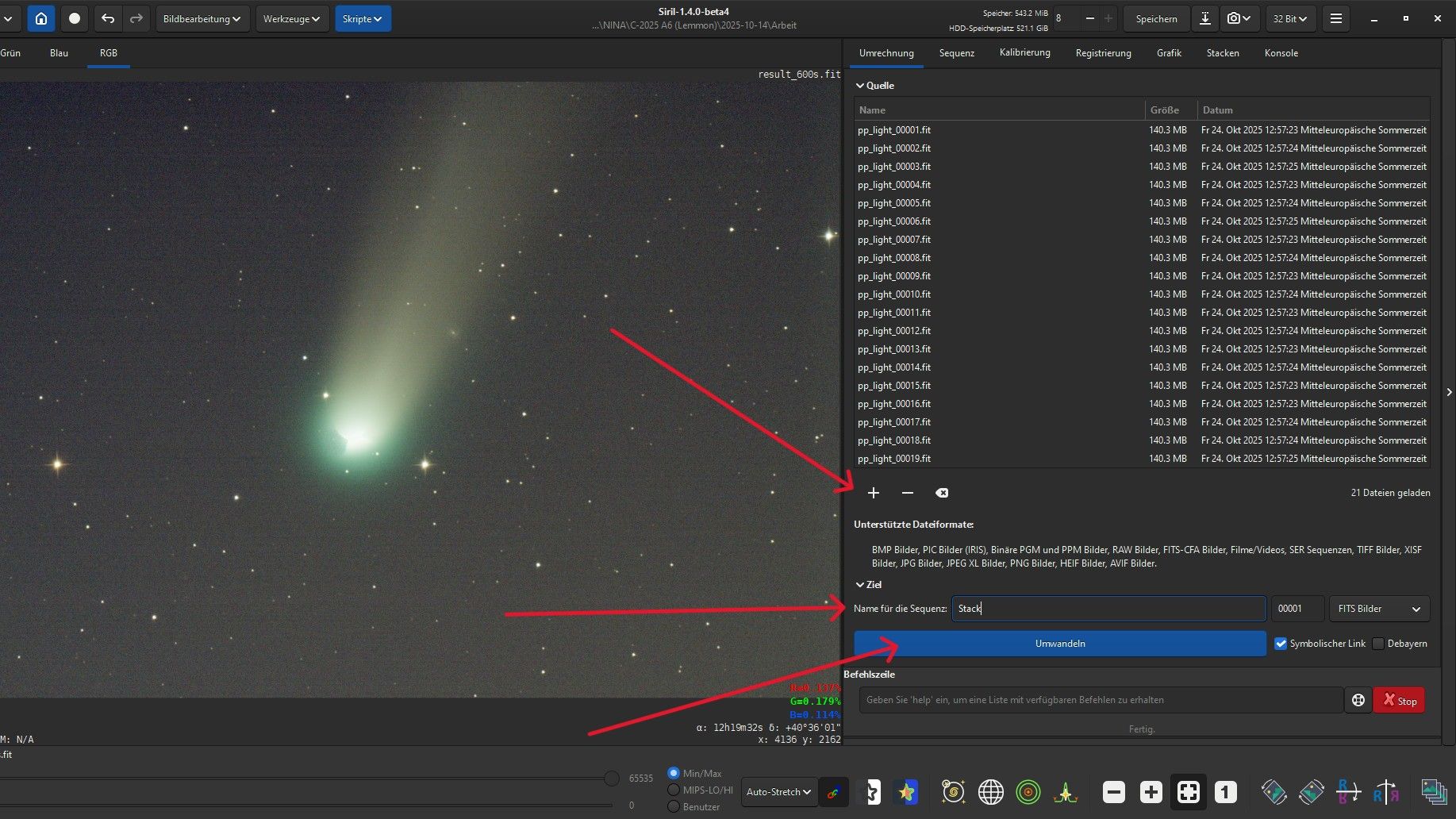Open the Auto-Stretch display mode dropdown

tap(778, 791)
